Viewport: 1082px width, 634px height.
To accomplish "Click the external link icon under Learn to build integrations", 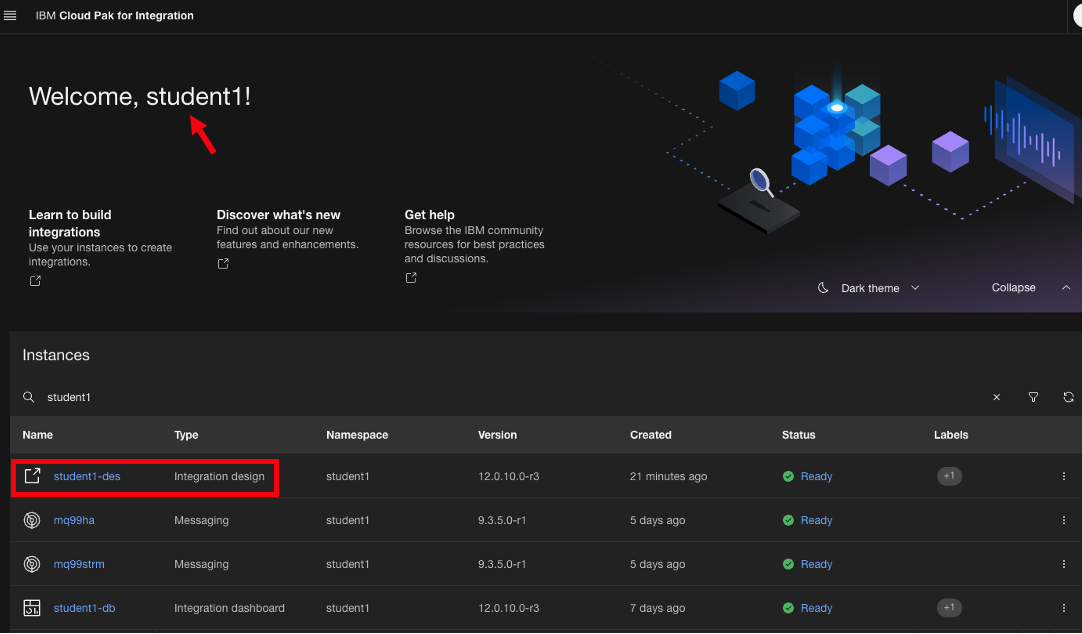I will [x=35, y=281].
